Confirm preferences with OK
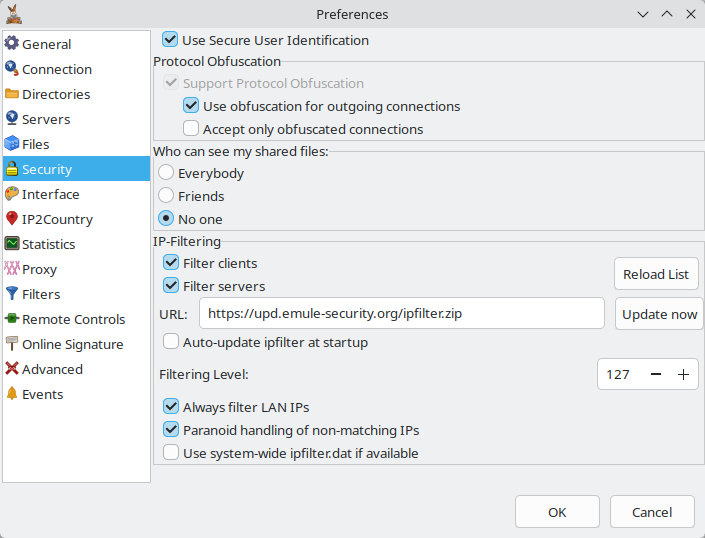Screen dimensions: 705x538 (x=557, y=511)
